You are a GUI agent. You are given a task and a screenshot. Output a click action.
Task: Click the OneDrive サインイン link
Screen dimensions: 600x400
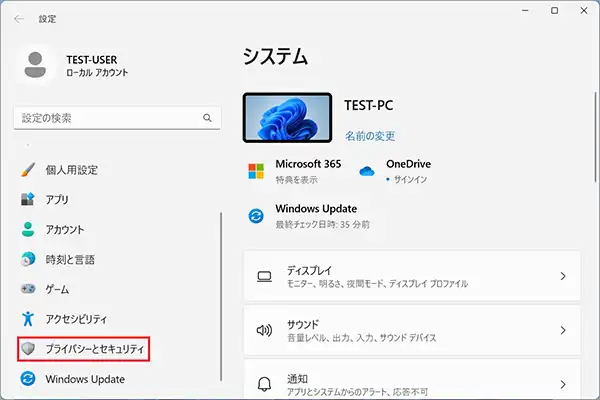(410, 179)
